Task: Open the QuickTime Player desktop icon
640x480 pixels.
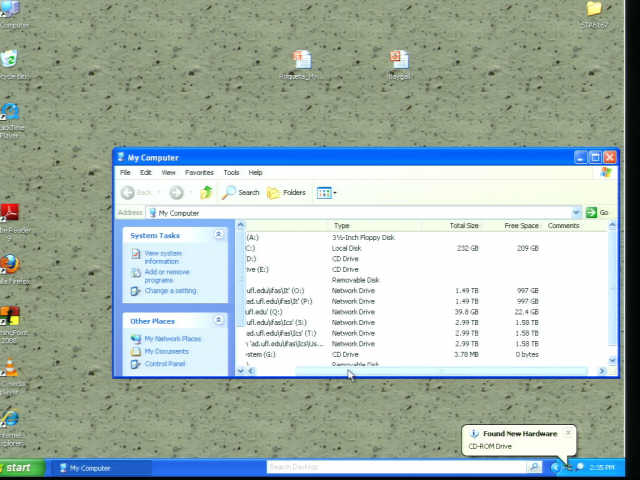Action: 11,112
